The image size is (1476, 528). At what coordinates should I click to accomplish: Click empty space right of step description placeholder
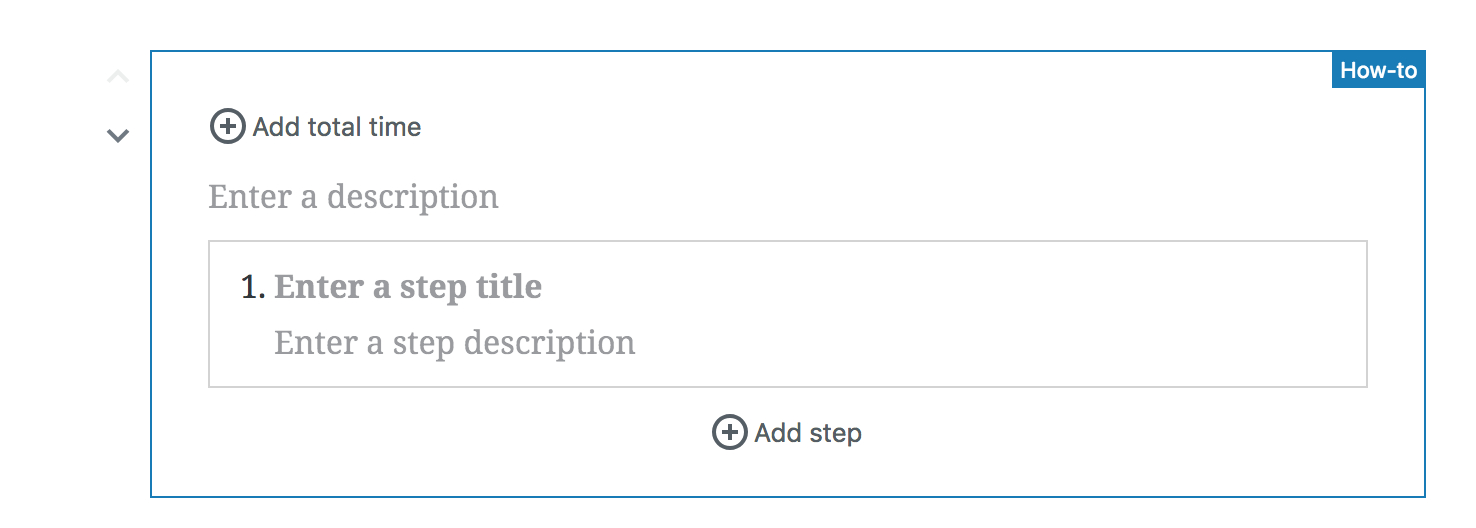tap(950, 344)
